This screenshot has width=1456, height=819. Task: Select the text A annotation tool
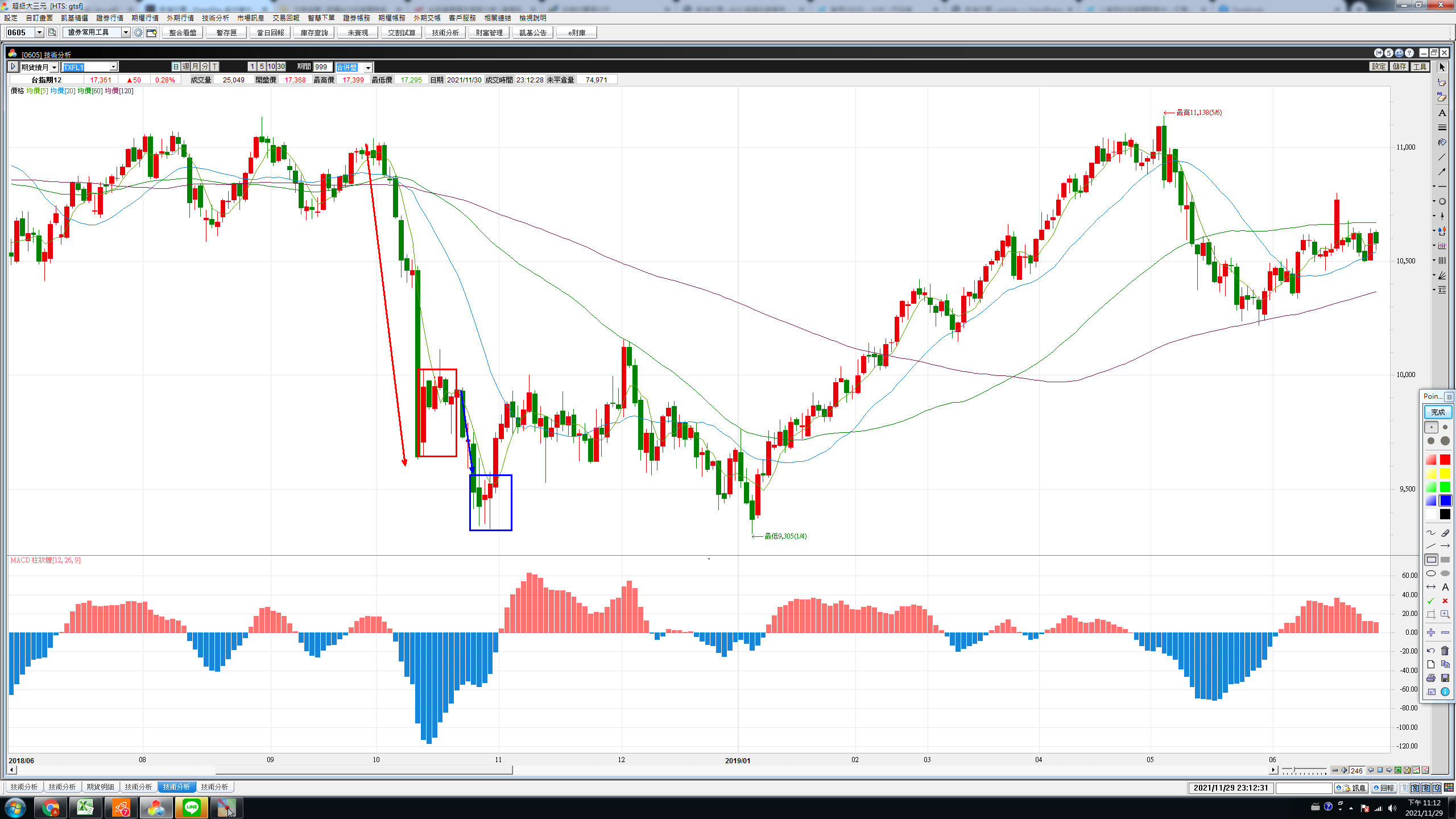(x=1445, y=587)
